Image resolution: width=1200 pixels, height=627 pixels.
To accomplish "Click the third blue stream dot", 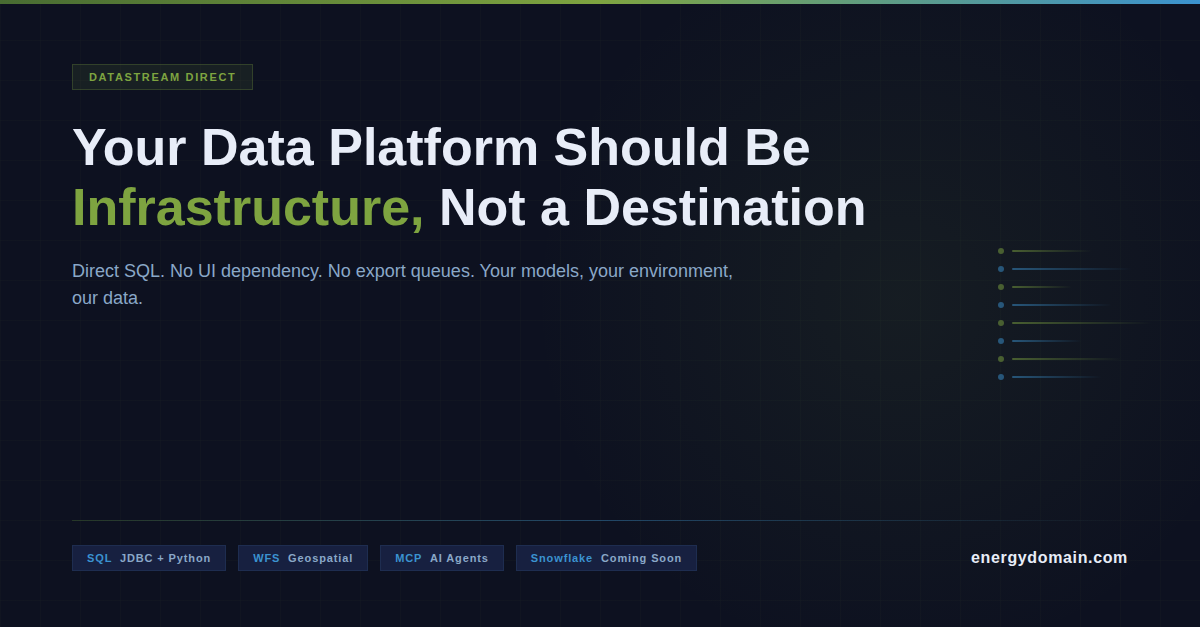I will coord(1001,340).
